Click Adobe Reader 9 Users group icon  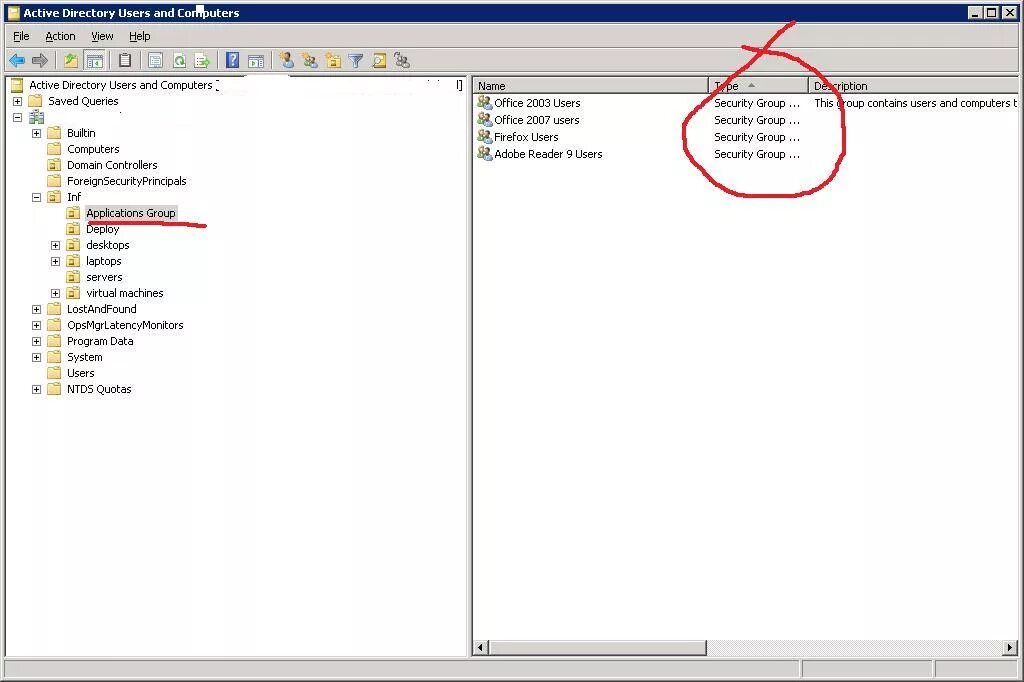pyautogui.click(x=485, y=154)
